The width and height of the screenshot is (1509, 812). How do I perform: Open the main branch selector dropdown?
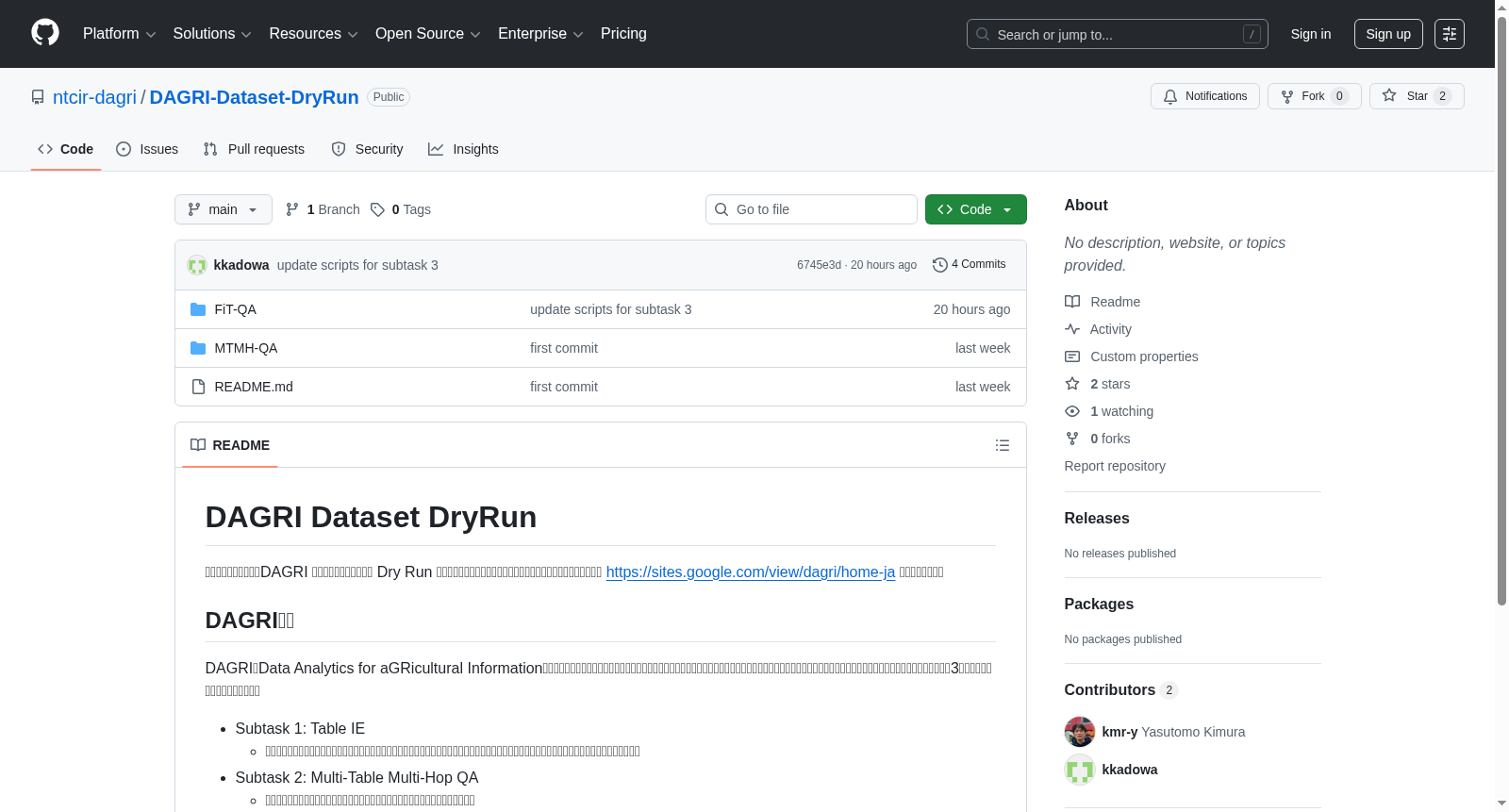[x=224, y=209]
